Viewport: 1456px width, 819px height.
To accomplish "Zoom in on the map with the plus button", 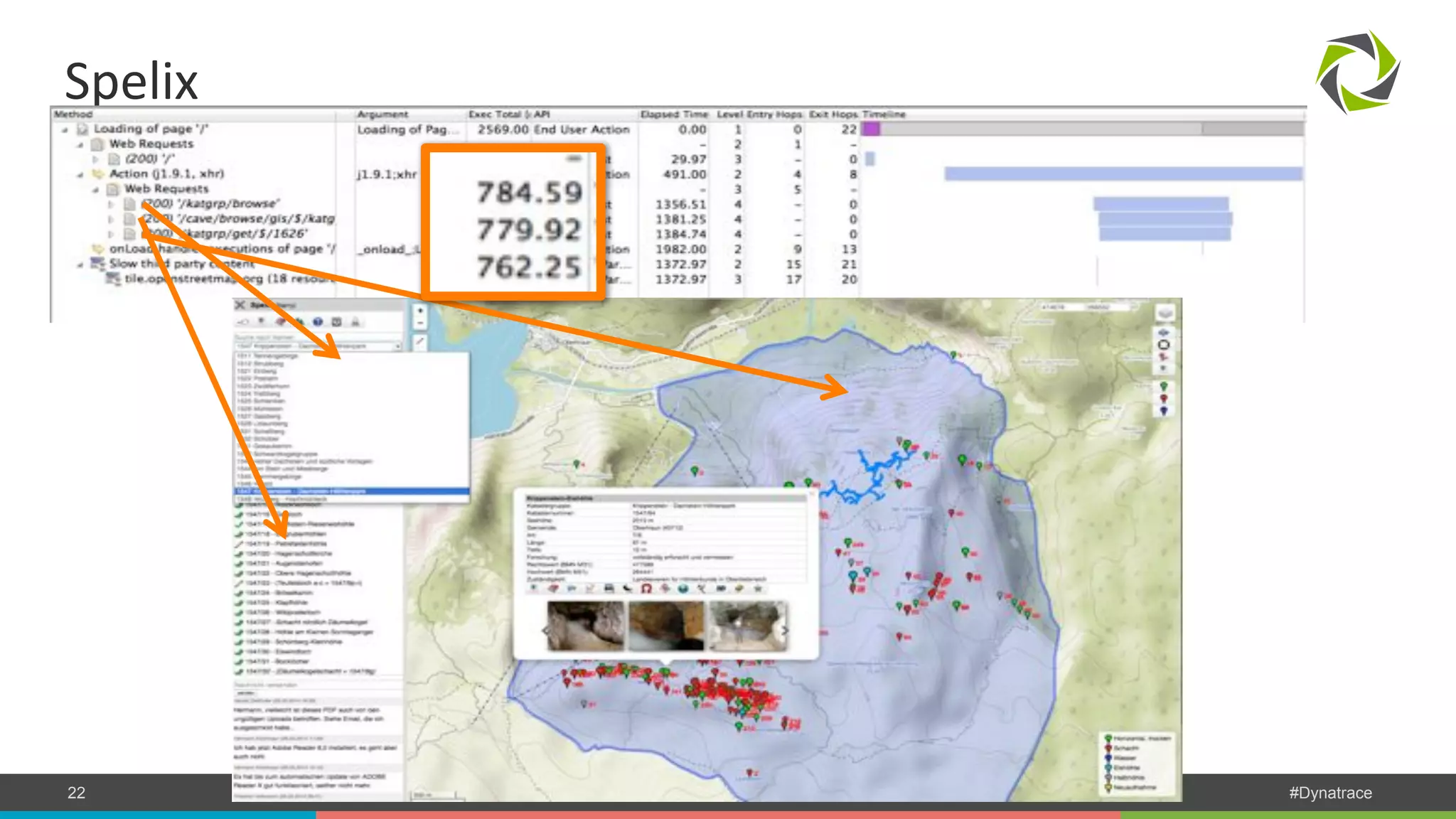I will click(420, 311).
